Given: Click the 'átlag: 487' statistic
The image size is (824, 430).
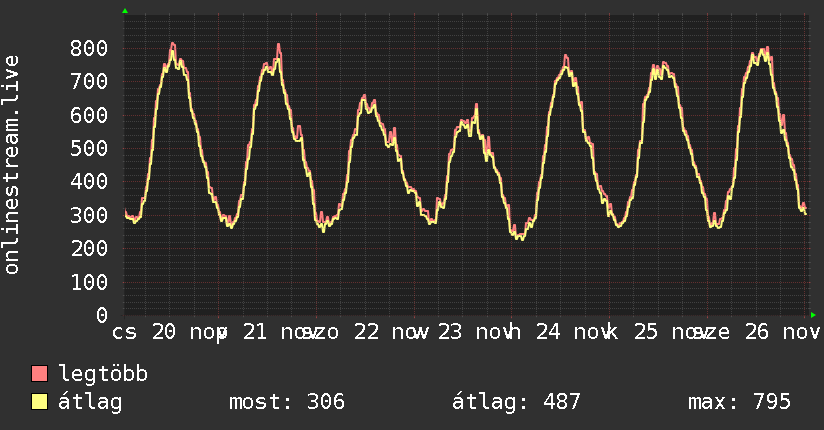Looking at the screenshot, I should click(x=517, y=402).
